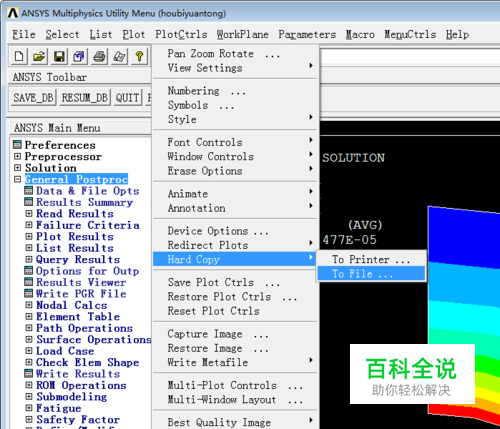
Task: Open the List menu
Action: pos(101,34)
